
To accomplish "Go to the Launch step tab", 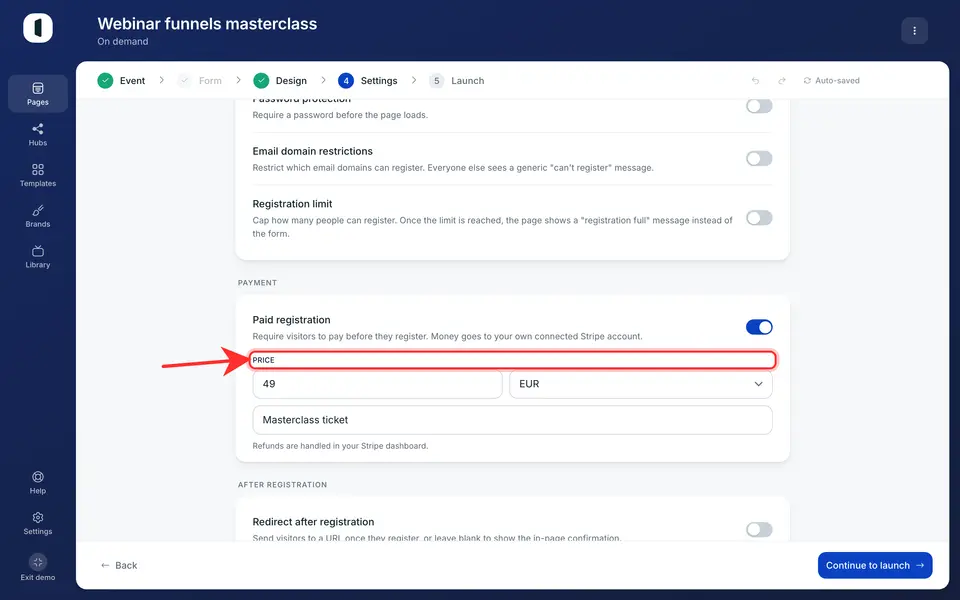I will tap(457, 81).
